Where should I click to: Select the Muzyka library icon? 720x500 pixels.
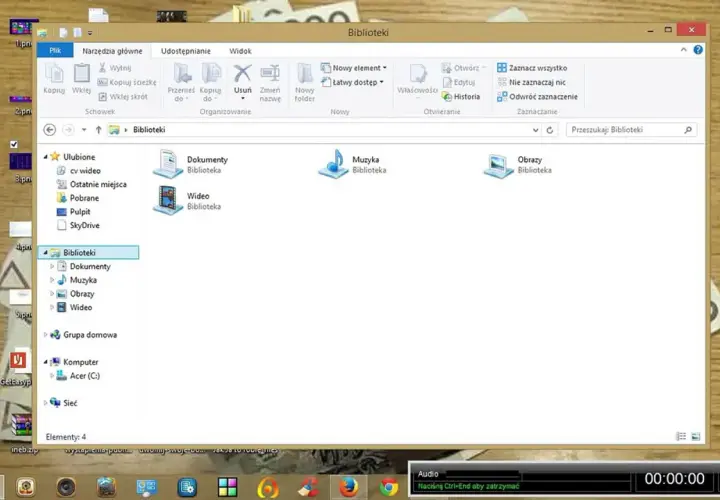[x=333, y=164]
